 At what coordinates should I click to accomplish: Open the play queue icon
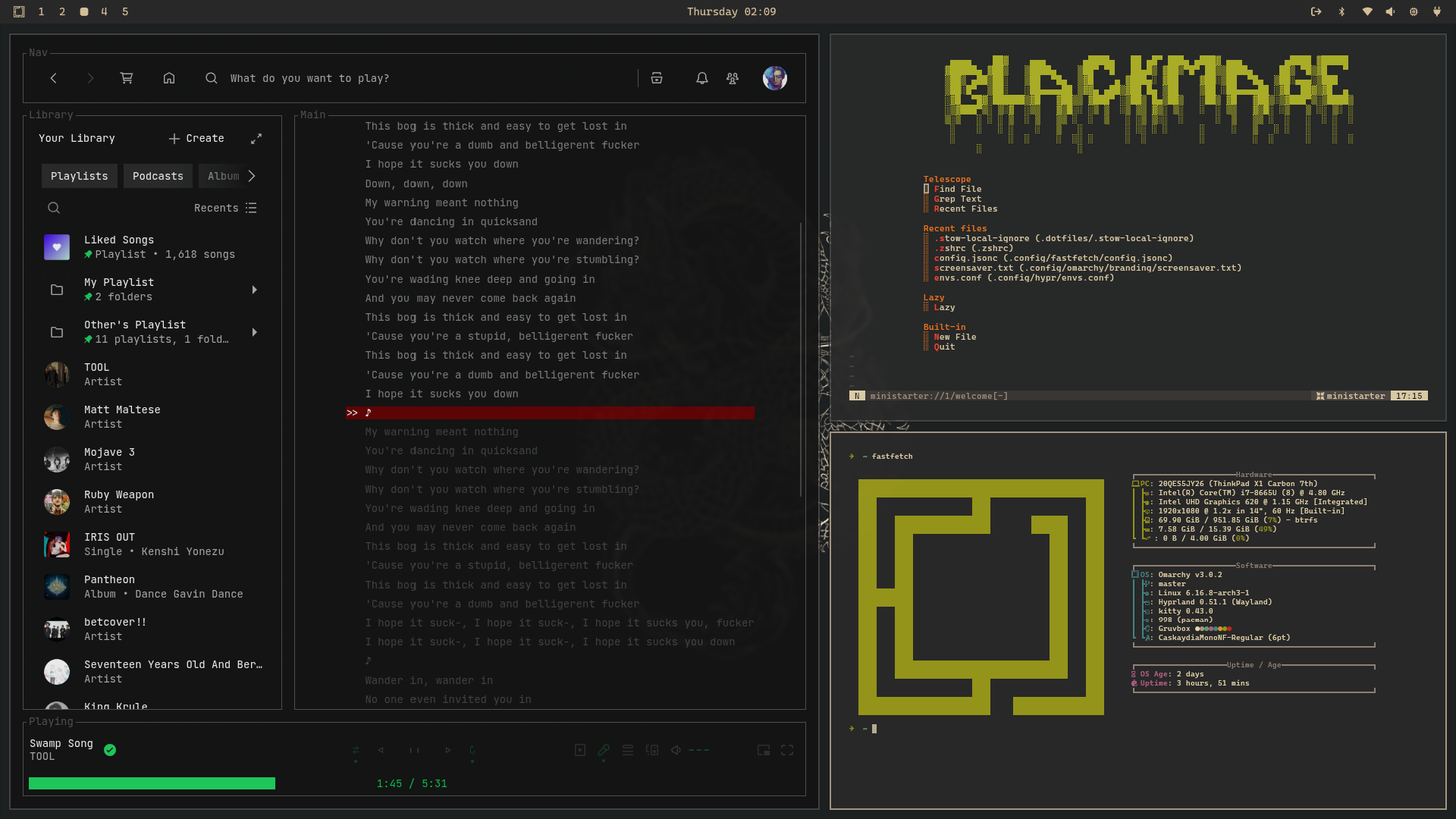click(x=628, y=750)
